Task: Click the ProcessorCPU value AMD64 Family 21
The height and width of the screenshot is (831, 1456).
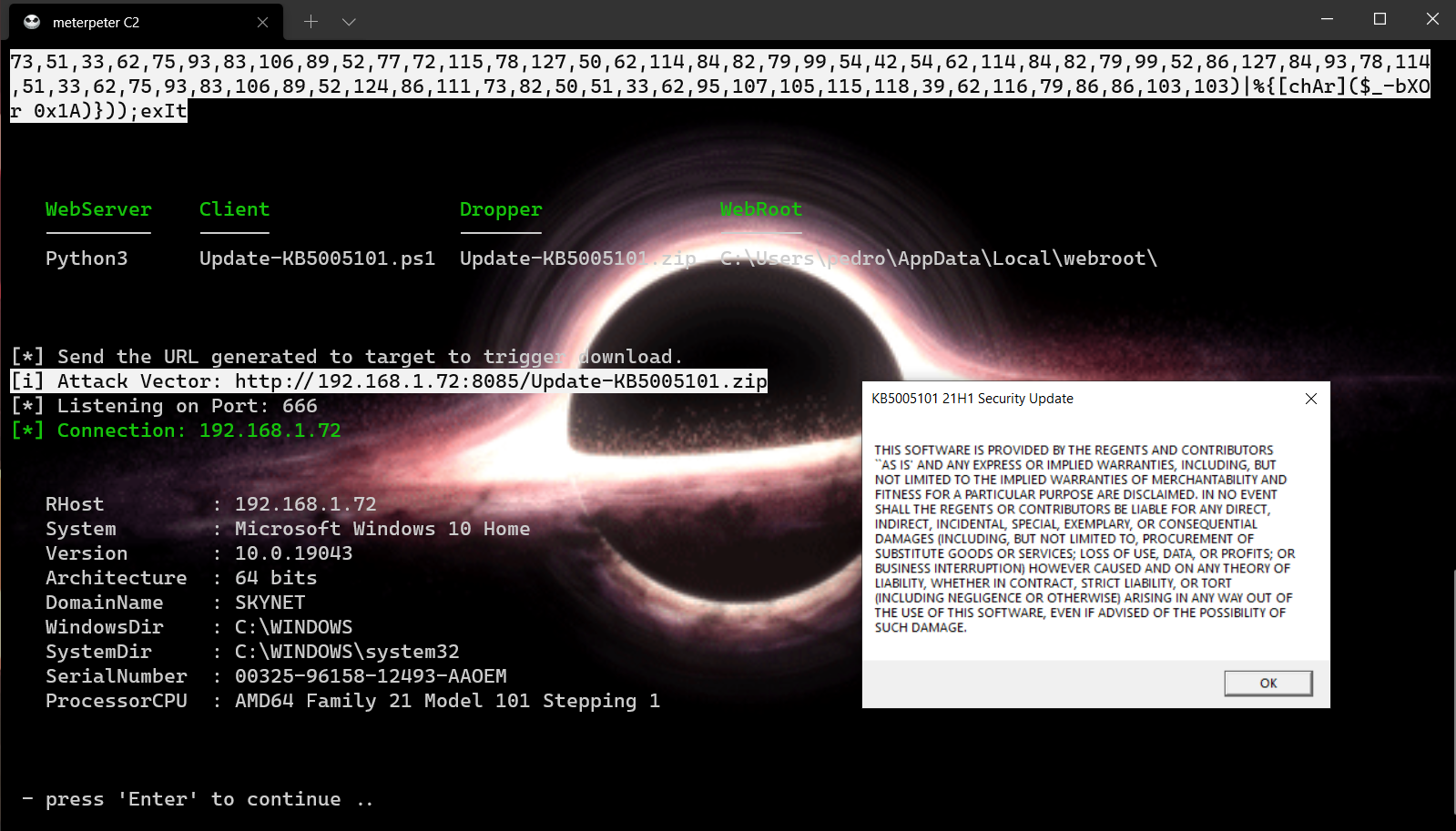Action: tap(447, 701)
